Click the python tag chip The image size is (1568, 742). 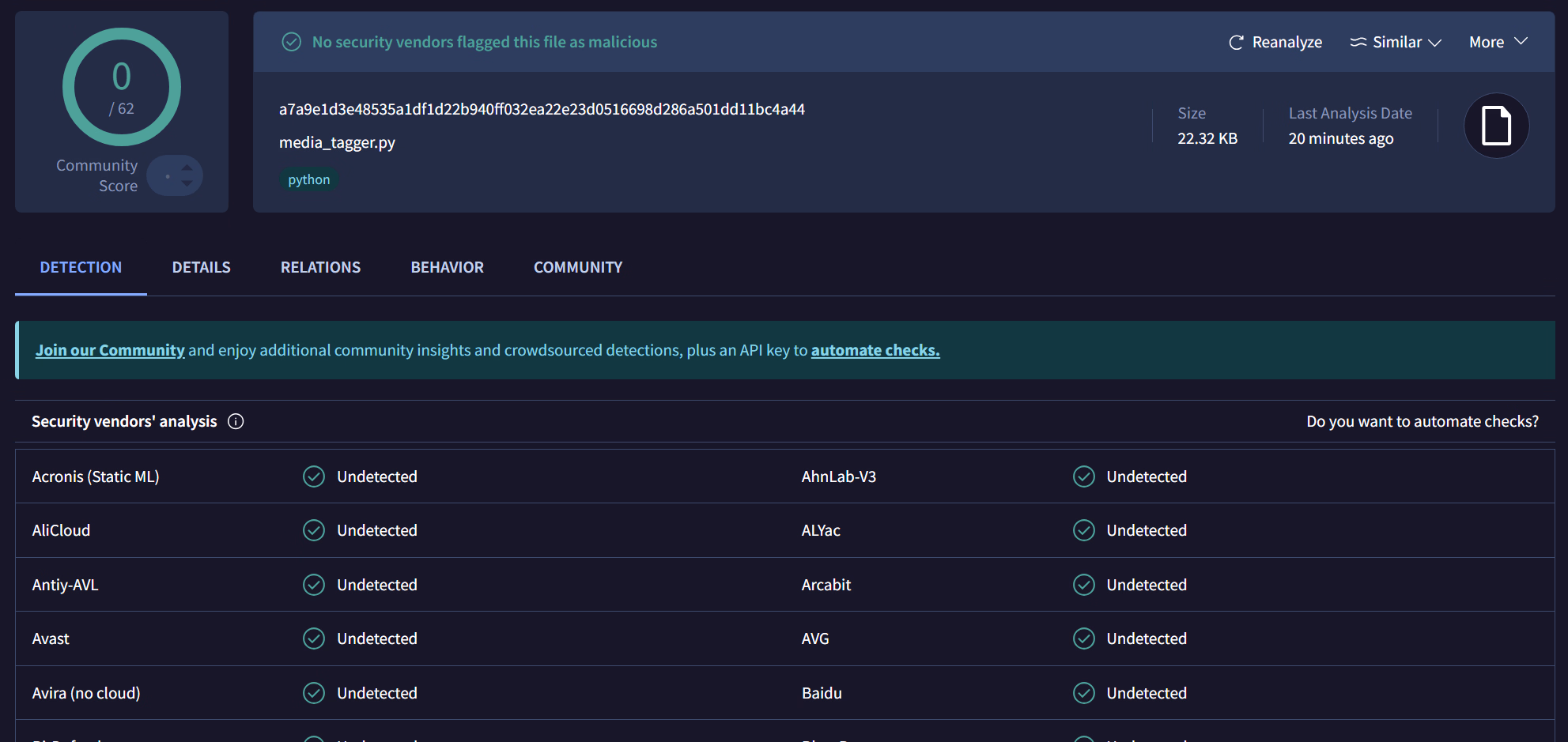click(x=308, y=180)
